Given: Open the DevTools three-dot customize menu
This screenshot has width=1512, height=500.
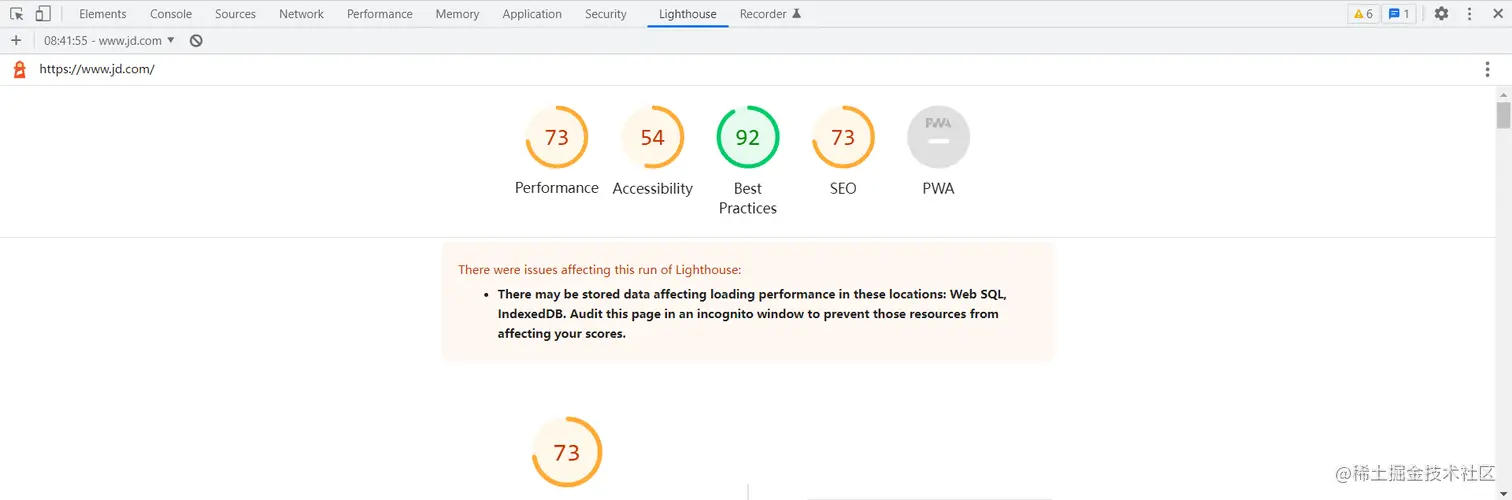Looking at the screenshot, I should [1470, 14].
